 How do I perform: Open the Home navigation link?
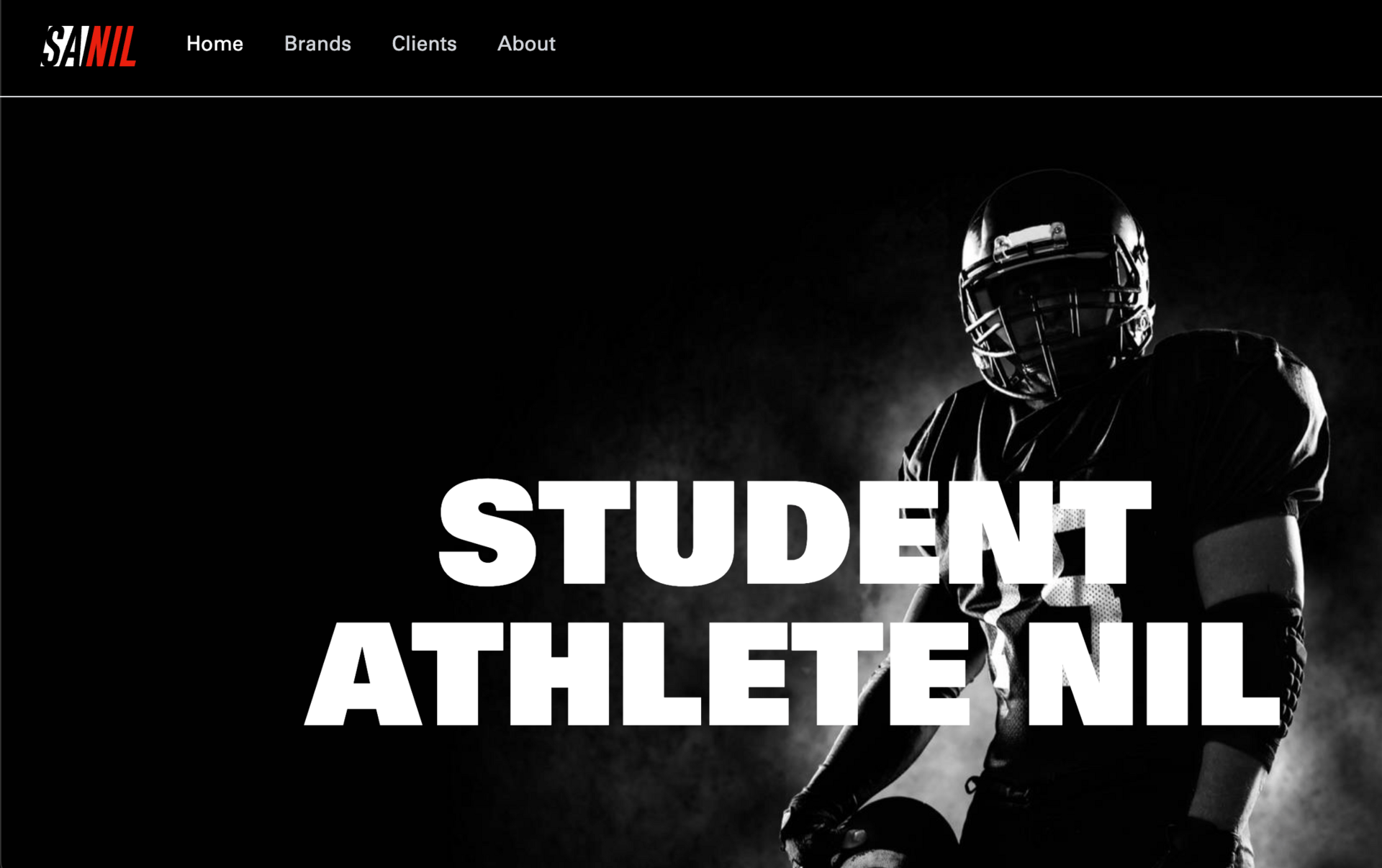click(214, 44)
